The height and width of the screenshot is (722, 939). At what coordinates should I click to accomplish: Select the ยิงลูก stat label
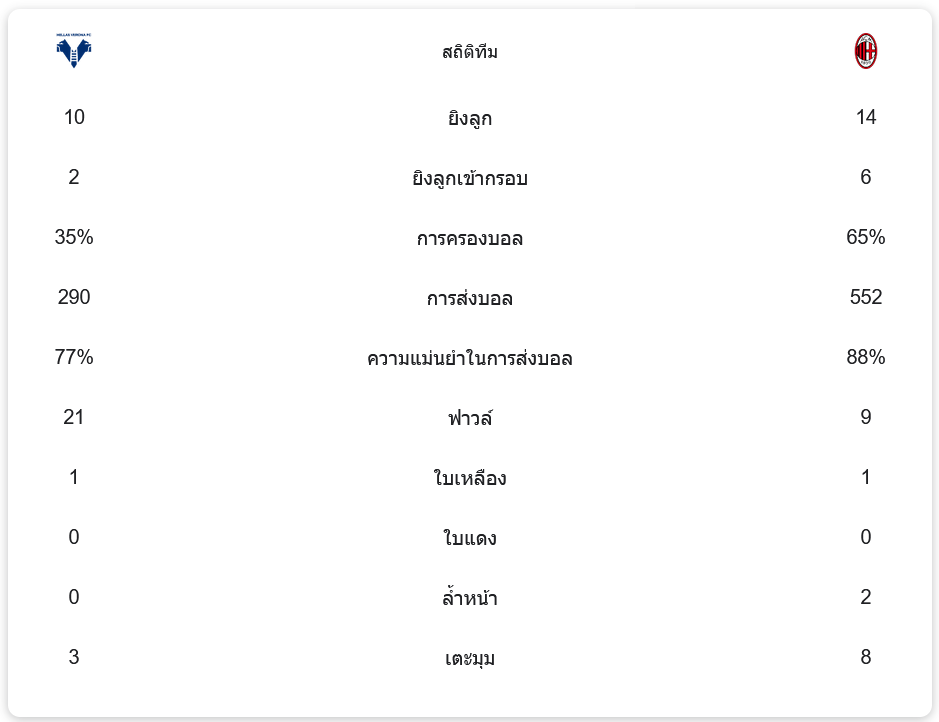(470, 119)
